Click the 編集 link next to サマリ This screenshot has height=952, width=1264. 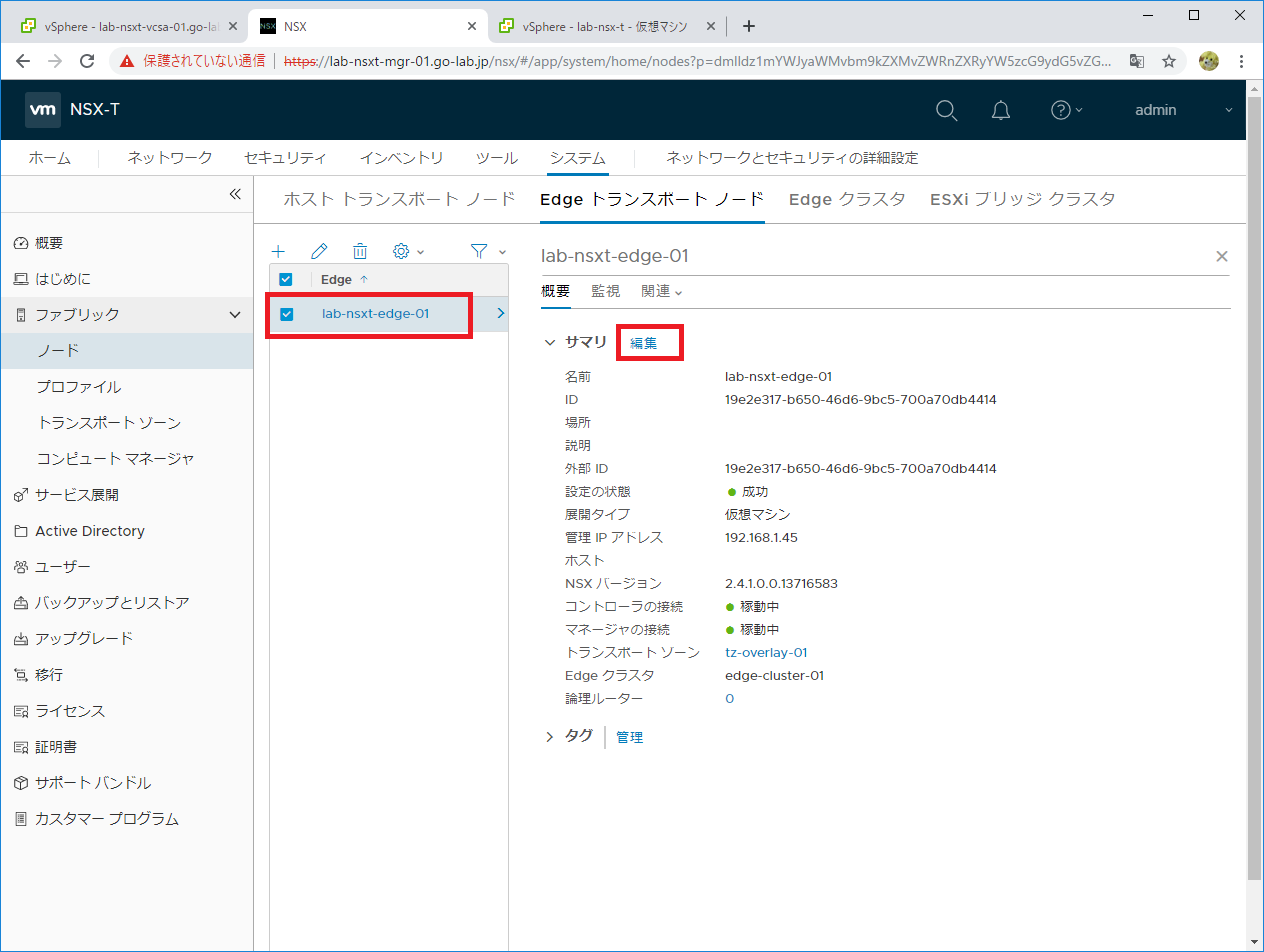point(644,343)
